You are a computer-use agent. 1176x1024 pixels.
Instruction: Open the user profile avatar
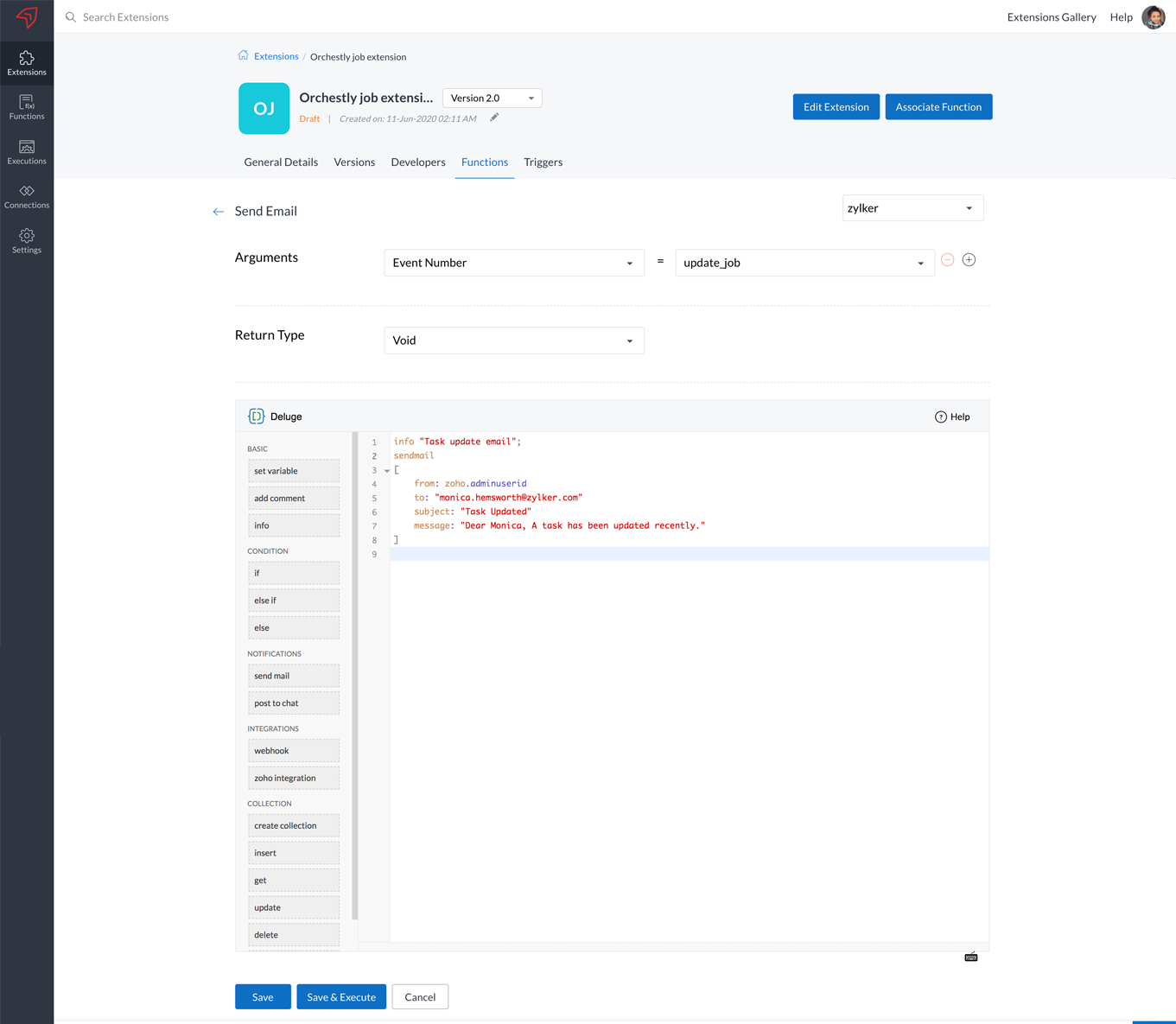(x=1154, y=17)
